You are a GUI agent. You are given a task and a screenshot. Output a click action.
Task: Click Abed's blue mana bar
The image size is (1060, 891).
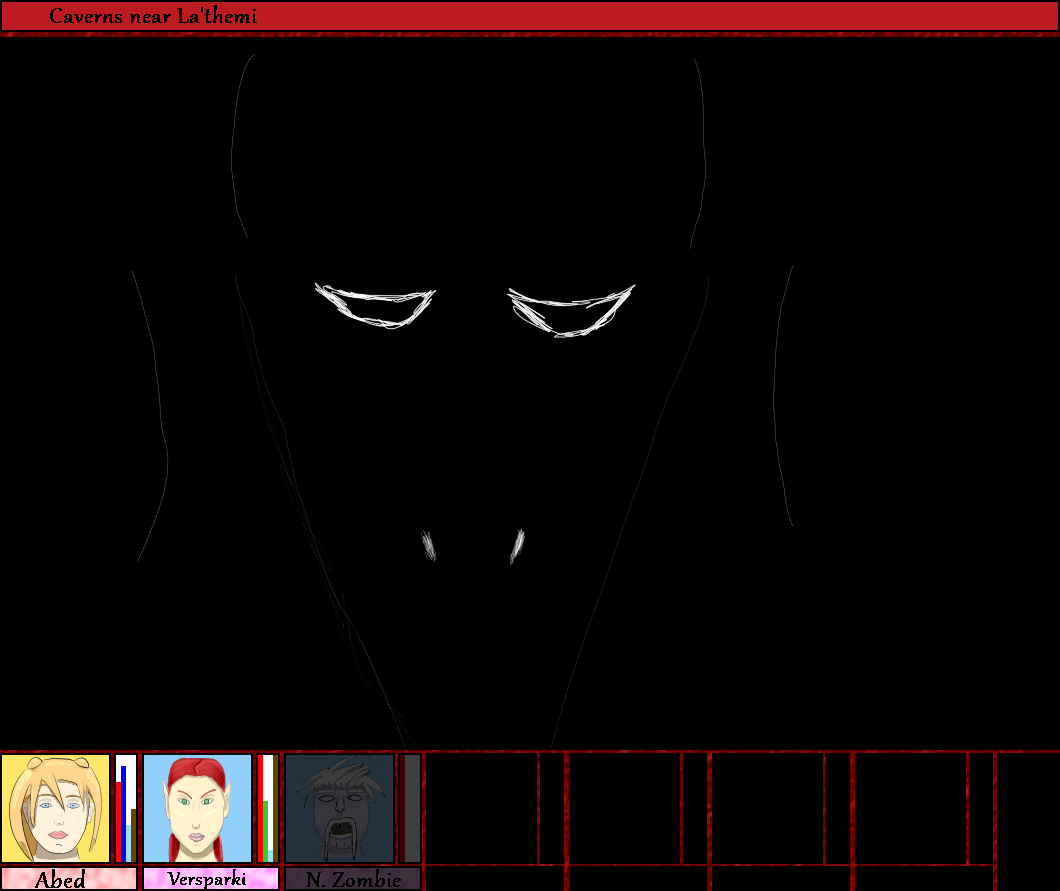pyautogui.click(x=123, y=815)
